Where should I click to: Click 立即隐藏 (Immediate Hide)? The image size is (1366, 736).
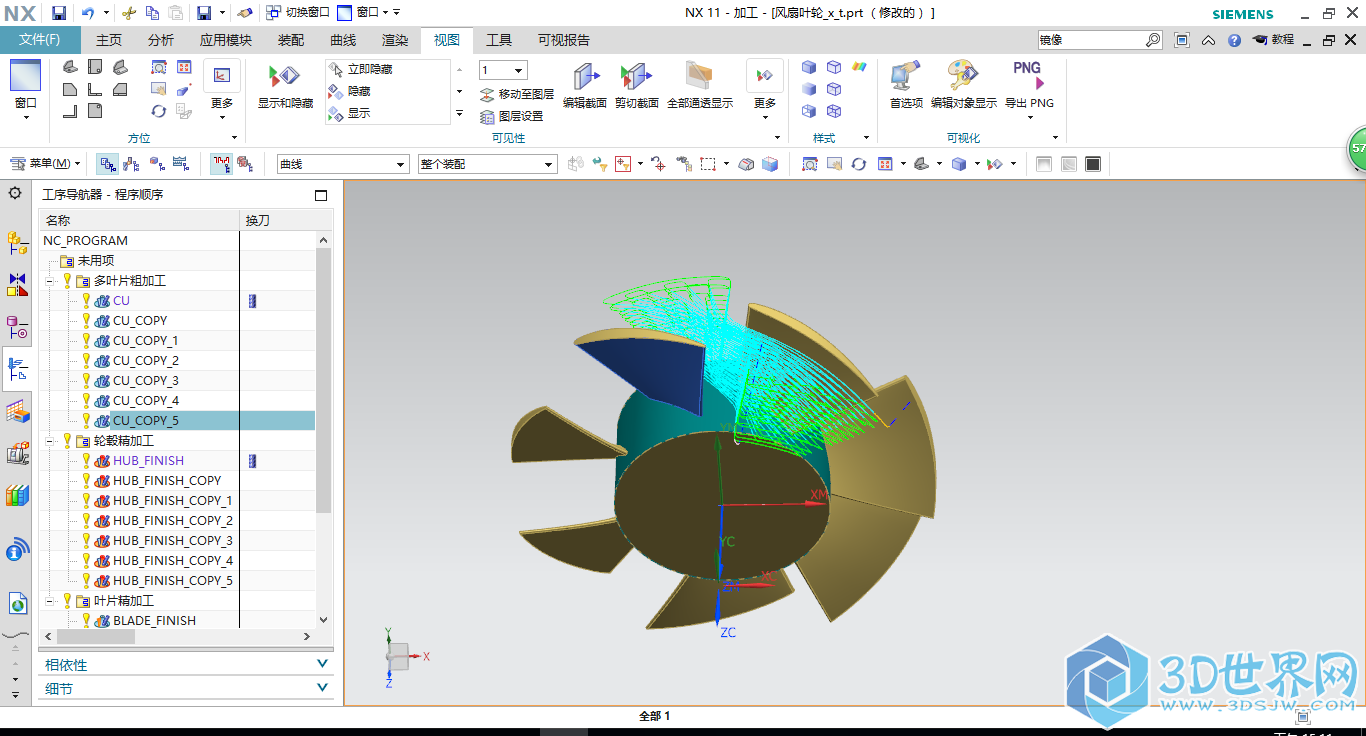[360, 70]
